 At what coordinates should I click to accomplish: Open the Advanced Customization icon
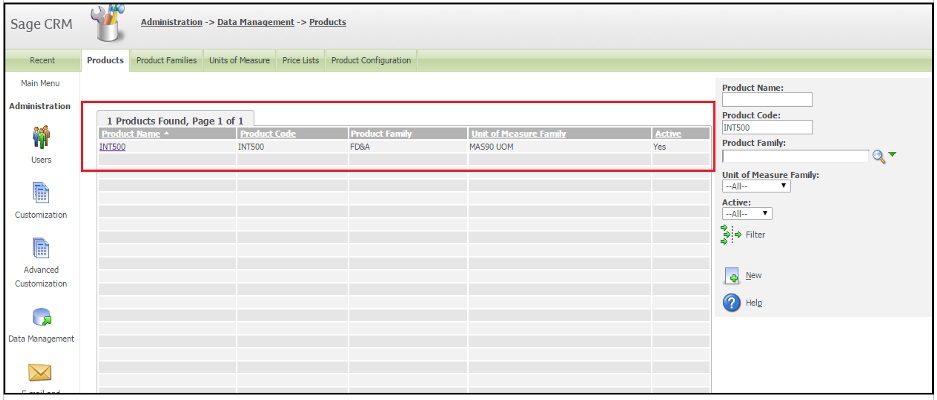(x=41, y=248)
